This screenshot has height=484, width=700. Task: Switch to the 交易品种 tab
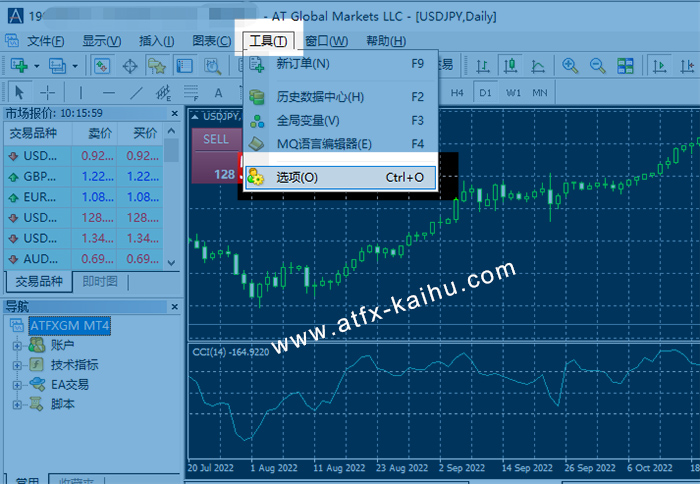click(39, 282)
